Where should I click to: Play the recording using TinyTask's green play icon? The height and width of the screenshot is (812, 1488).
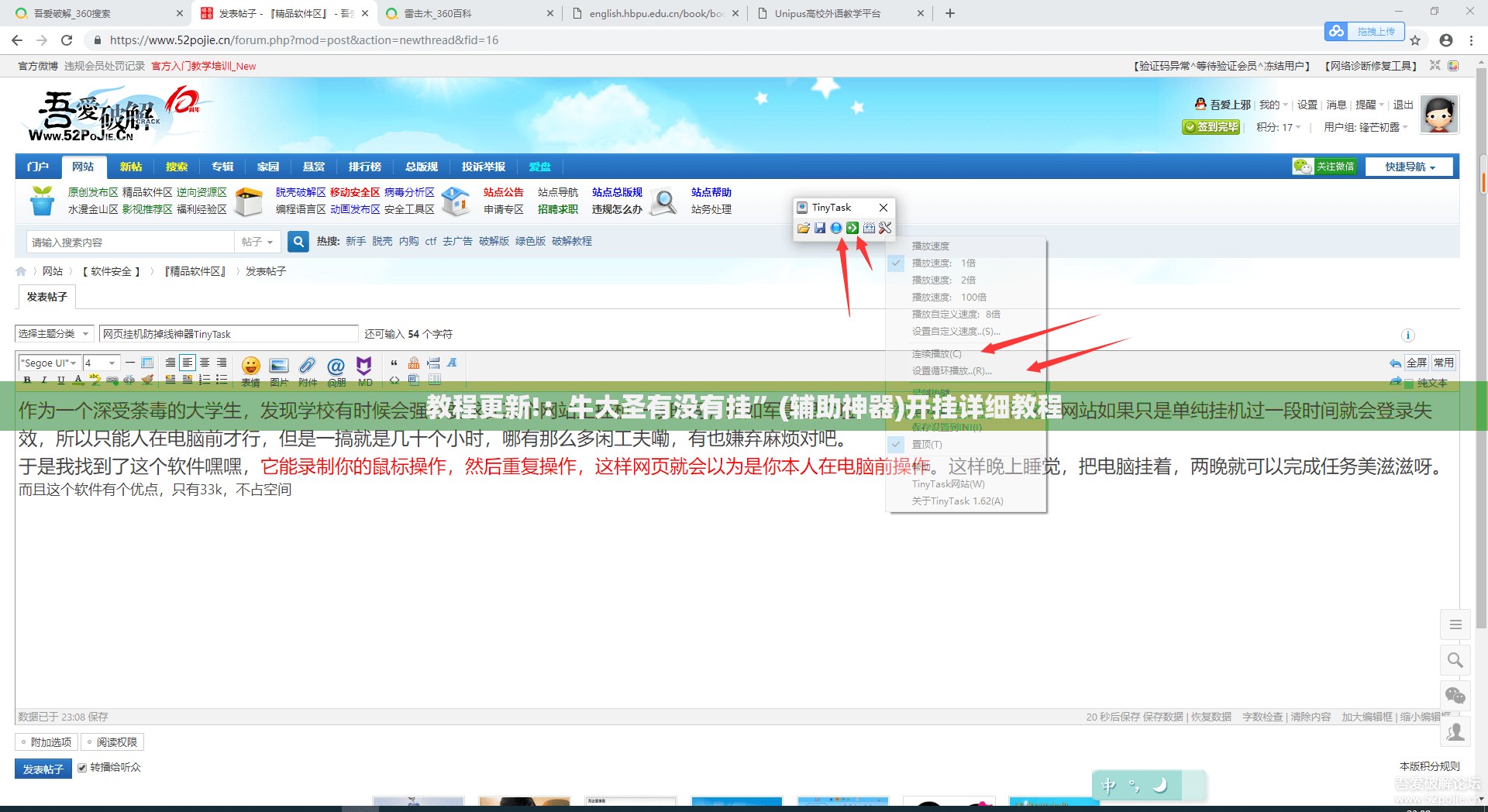coord(852,228)
